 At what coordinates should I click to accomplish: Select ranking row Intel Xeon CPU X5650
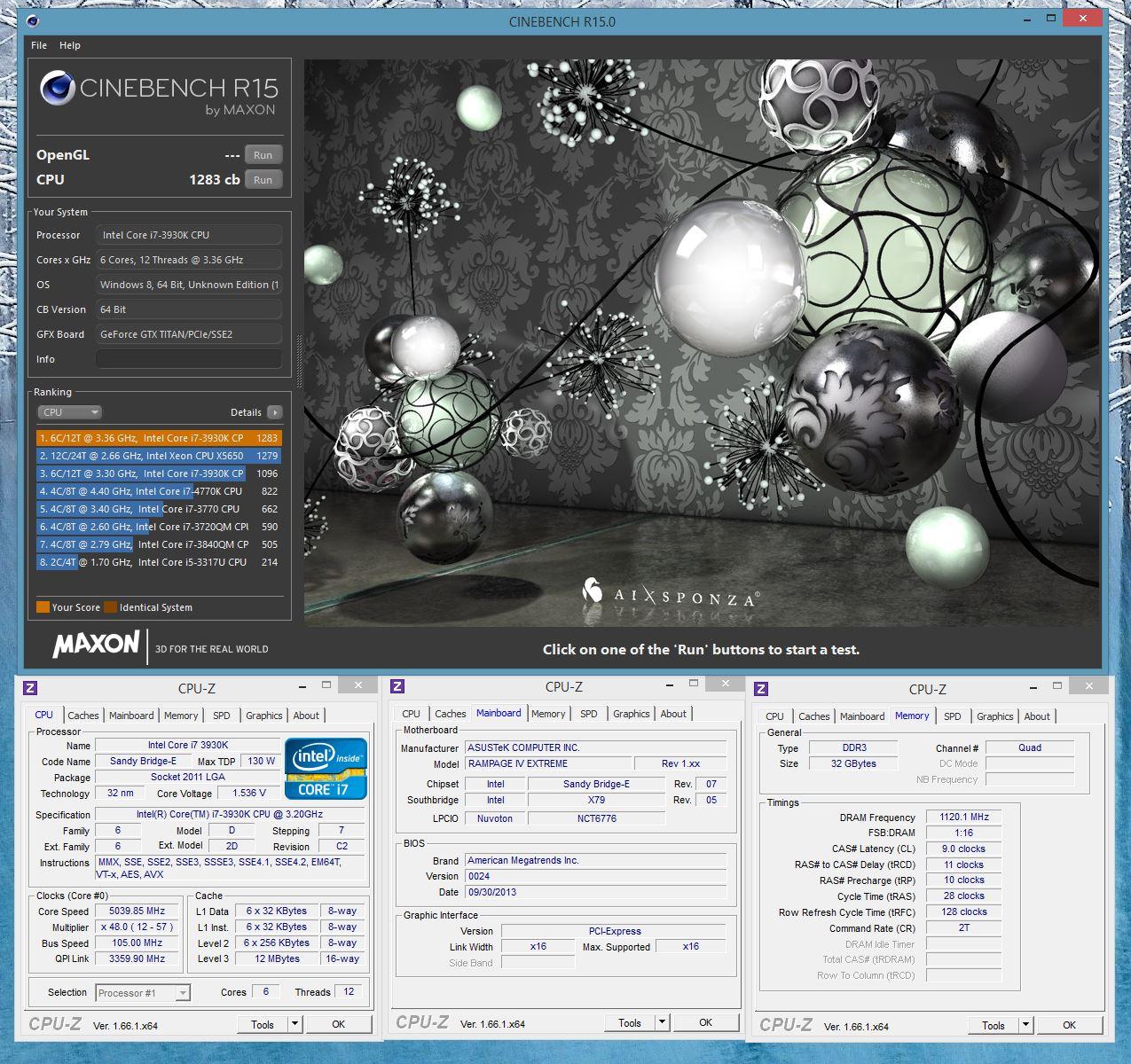[159, 456]
